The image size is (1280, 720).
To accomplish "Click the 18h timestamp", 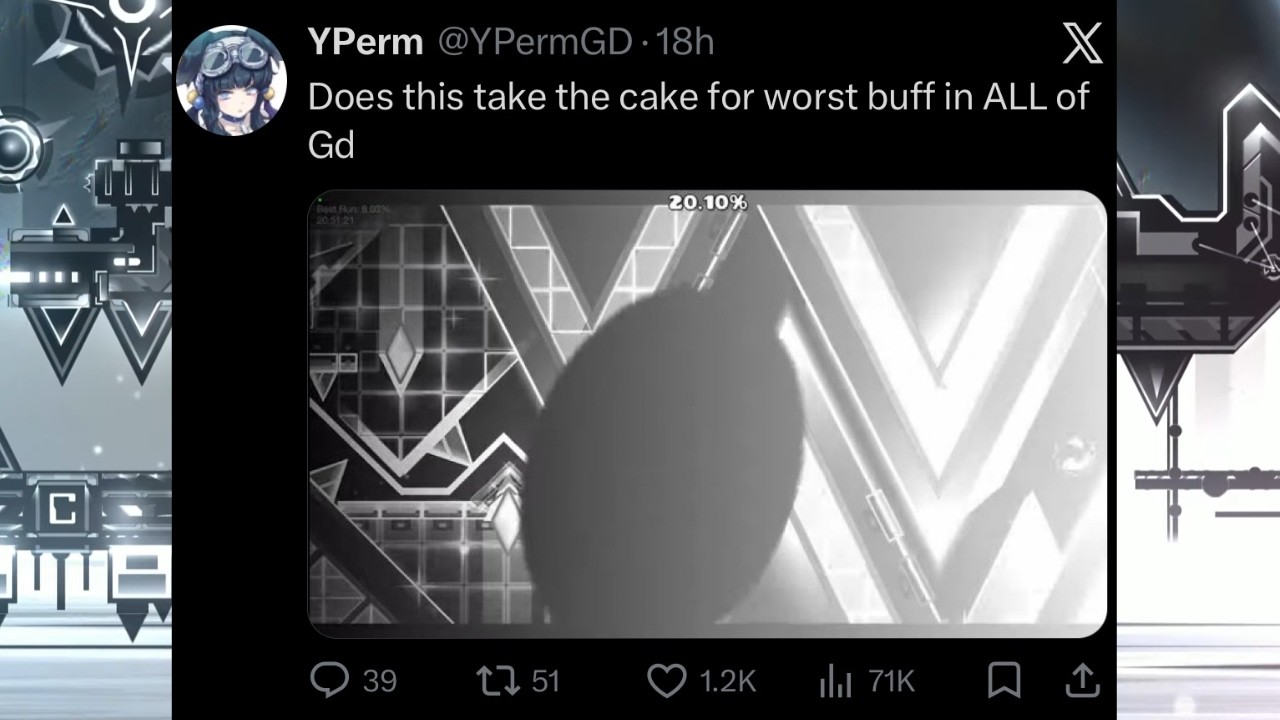I will [x=685, y=42].
